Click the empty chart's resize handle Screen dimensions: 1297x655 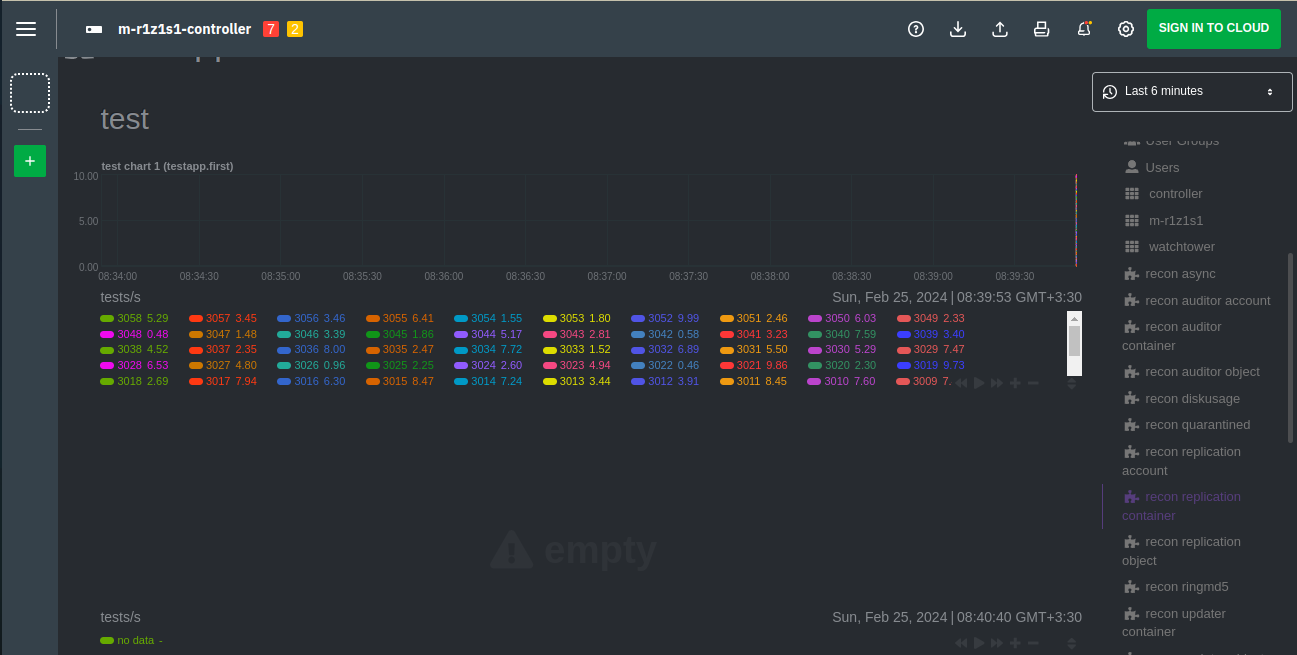1072,643
